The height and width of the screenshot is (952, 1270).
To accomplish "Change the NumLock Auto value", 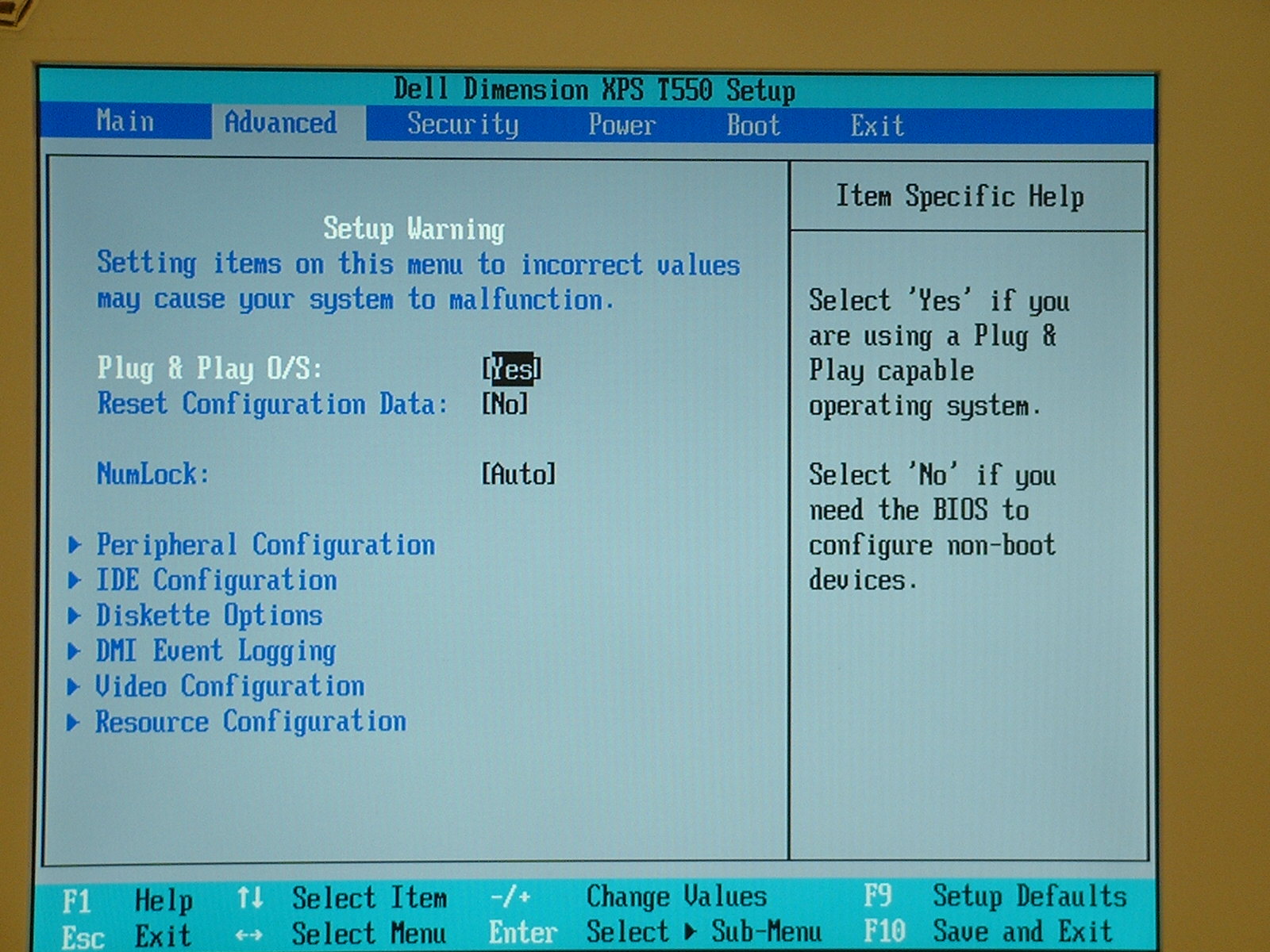I will 518,474.
